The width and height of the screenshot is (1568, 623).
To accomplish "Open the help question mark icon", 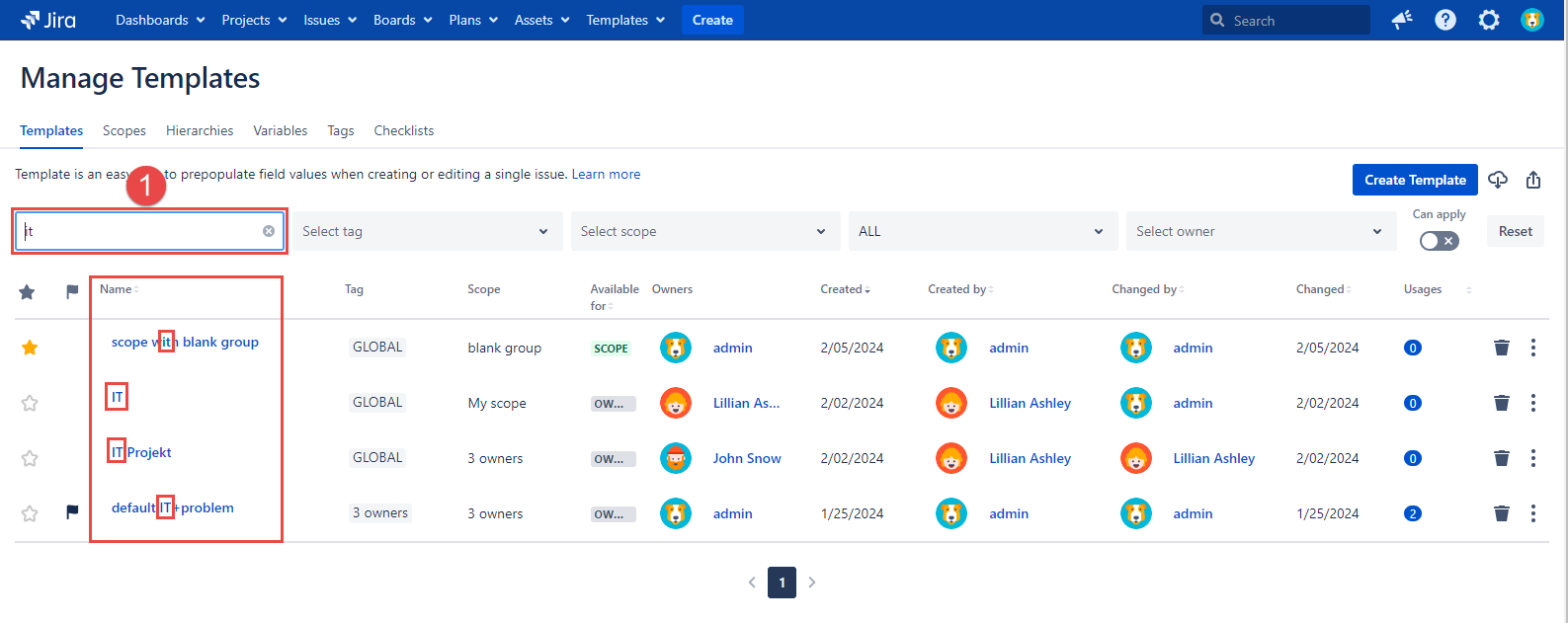I will [x=1444, y=20].
